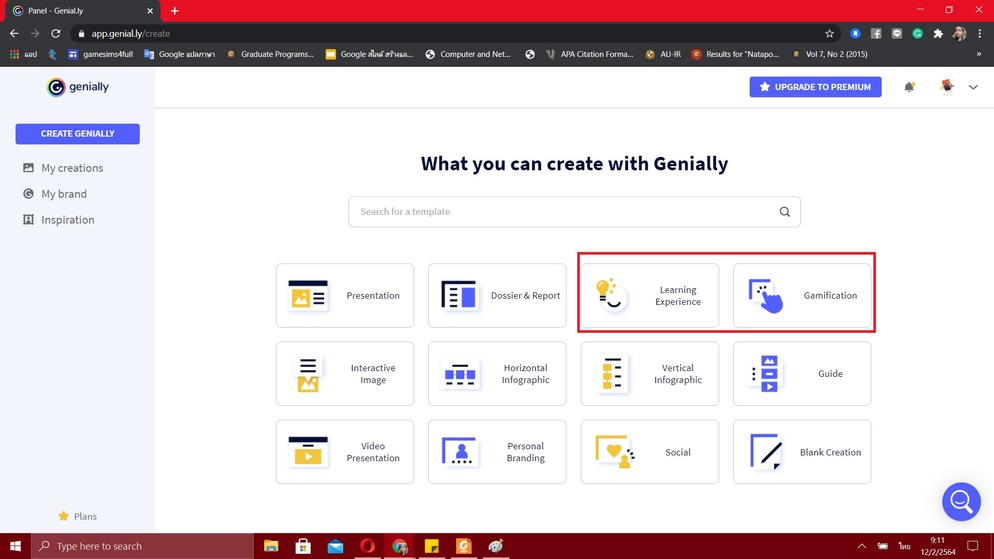Open the help chat bubble
The width and height of the screenshot is (994, 559).
(x=961, y=501)
